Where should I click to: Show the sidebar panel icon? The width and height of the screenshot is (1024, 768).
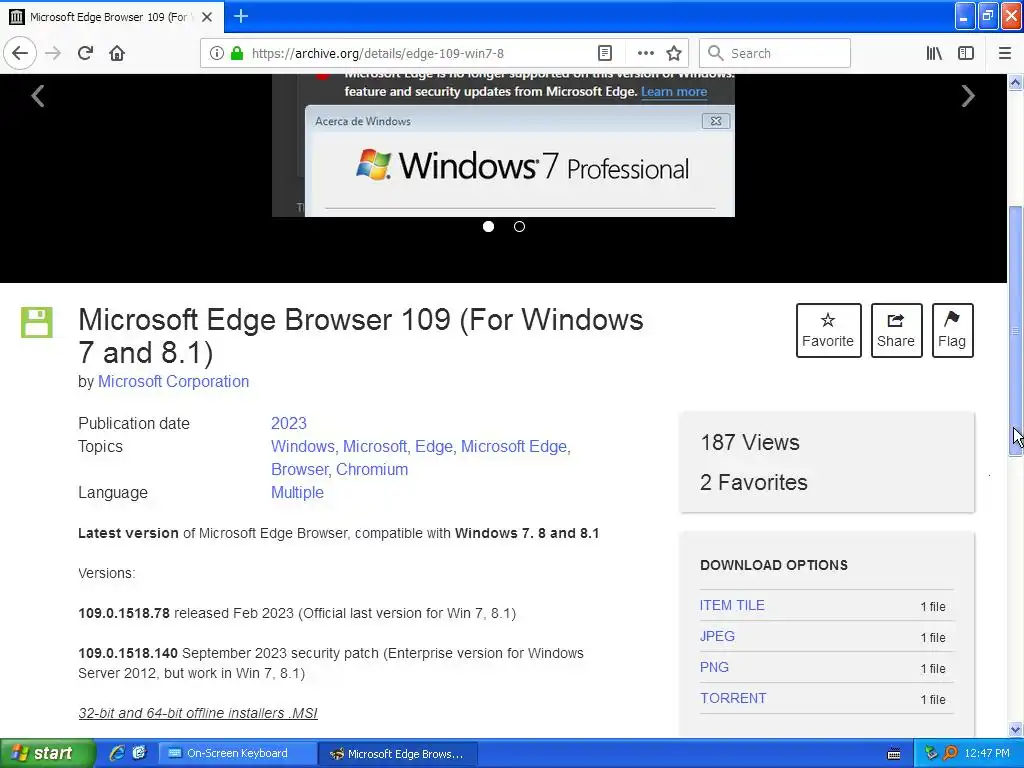(x=966, y=53)
